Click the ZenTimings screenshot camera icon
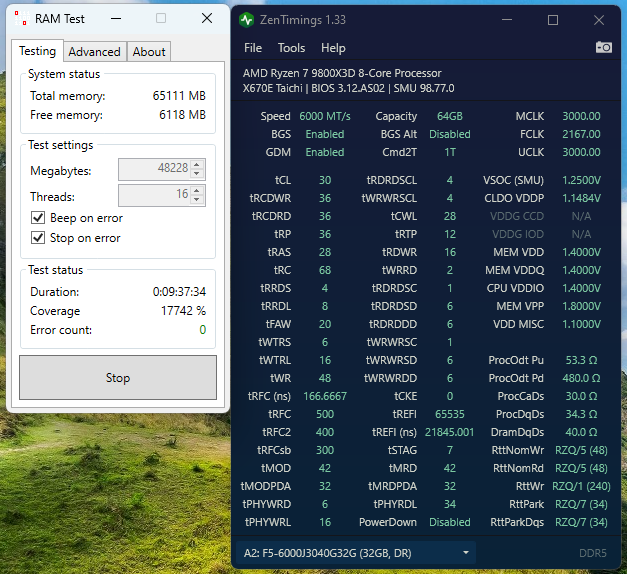Screen dimensions: 627x574 tap(604, 47)
